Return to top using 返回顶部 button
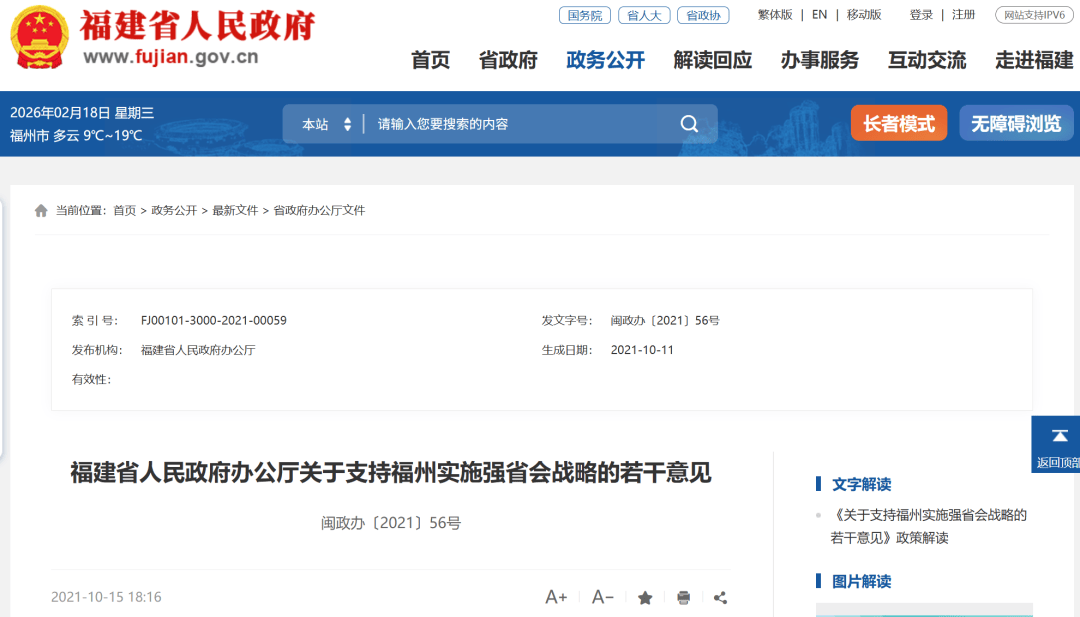This screenshot has height=617, width=1080. (x=1058, y=445)
